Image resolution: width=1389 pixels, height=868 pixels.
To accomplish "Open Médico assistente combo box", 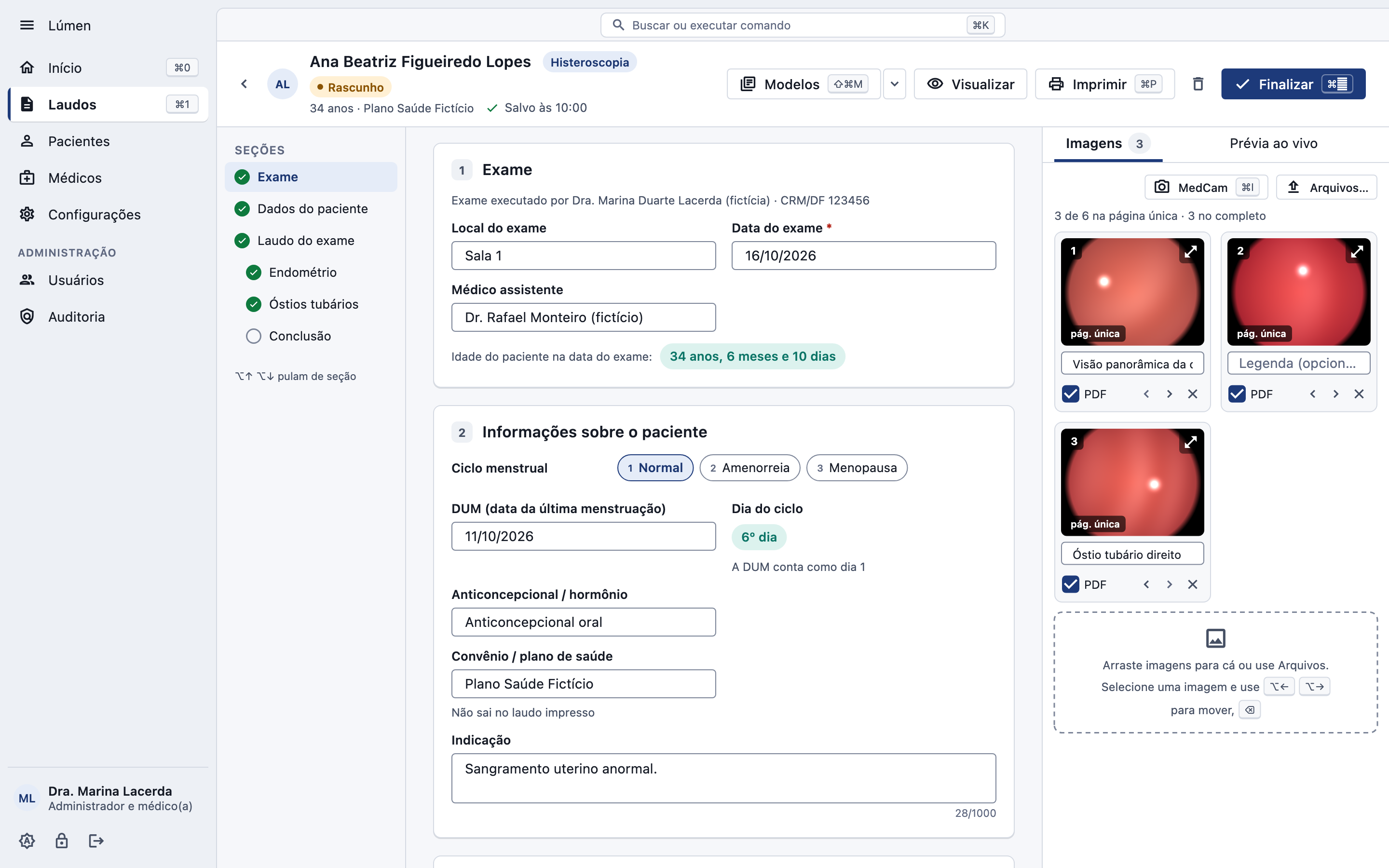I will click(x=583, y=317).
